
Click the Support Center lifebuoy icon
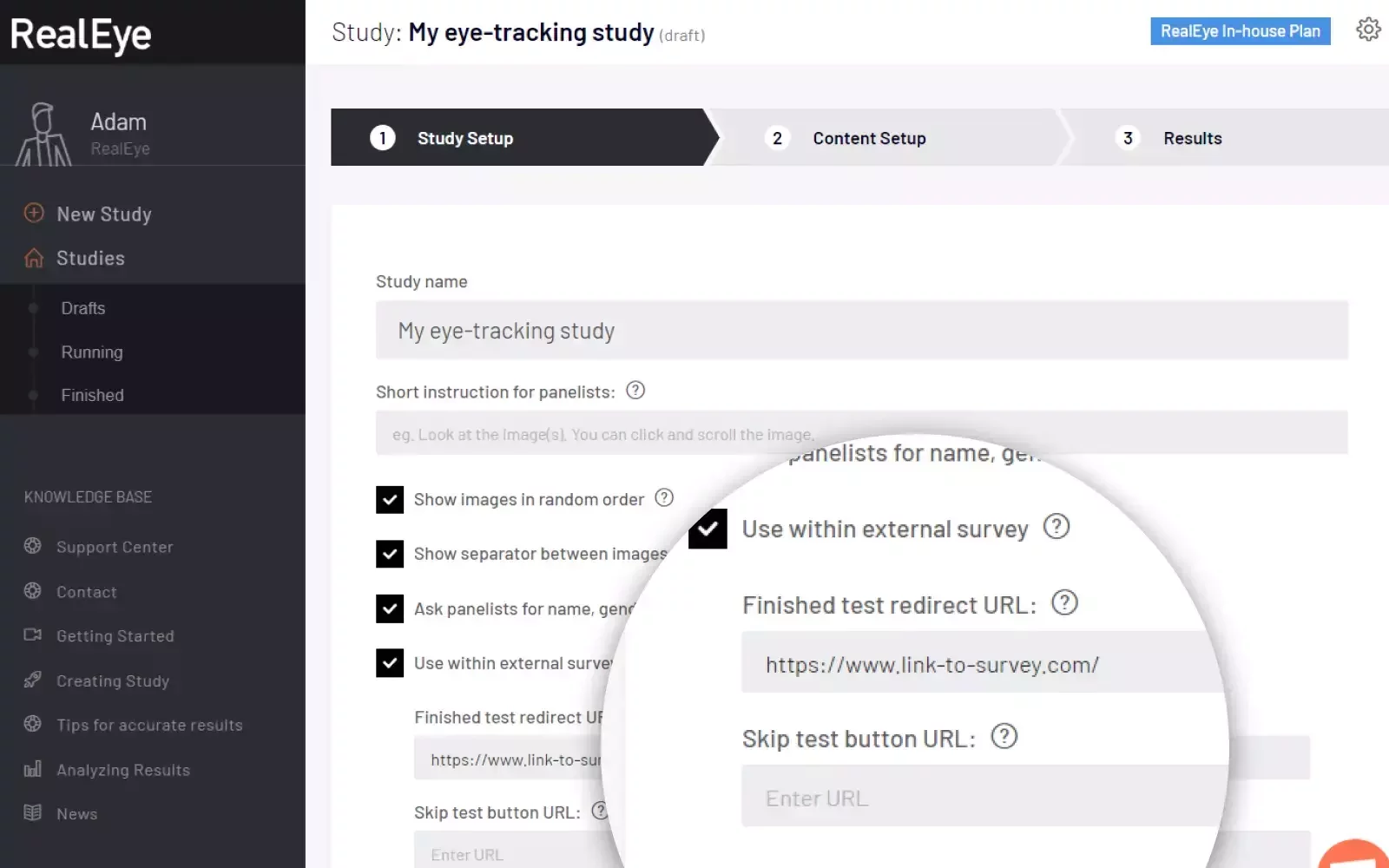point(33,546)
